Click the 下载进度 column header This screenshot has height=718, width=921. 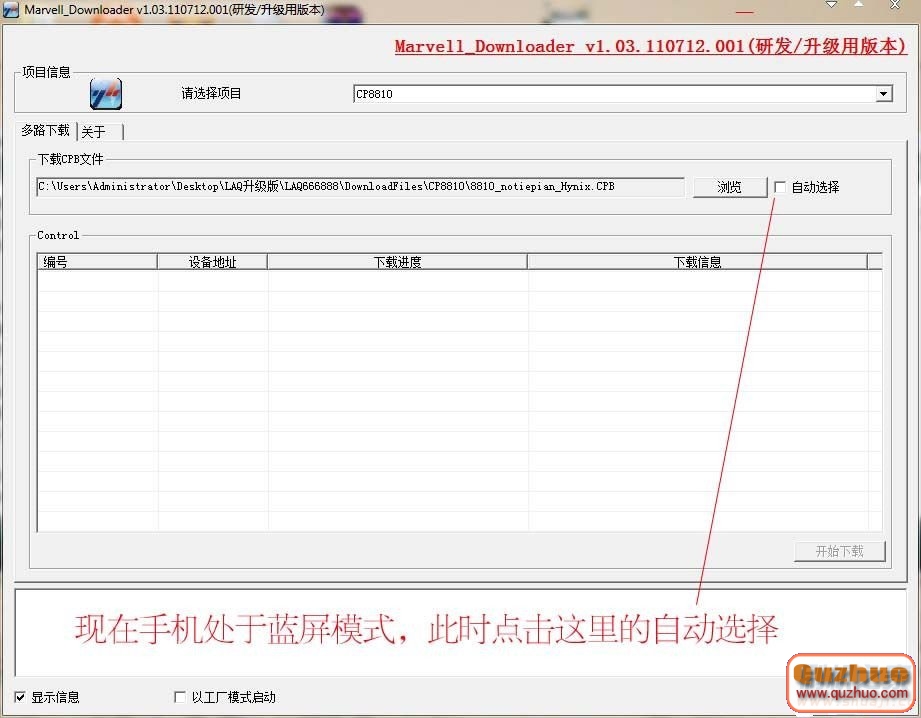[x=398, y=262]
